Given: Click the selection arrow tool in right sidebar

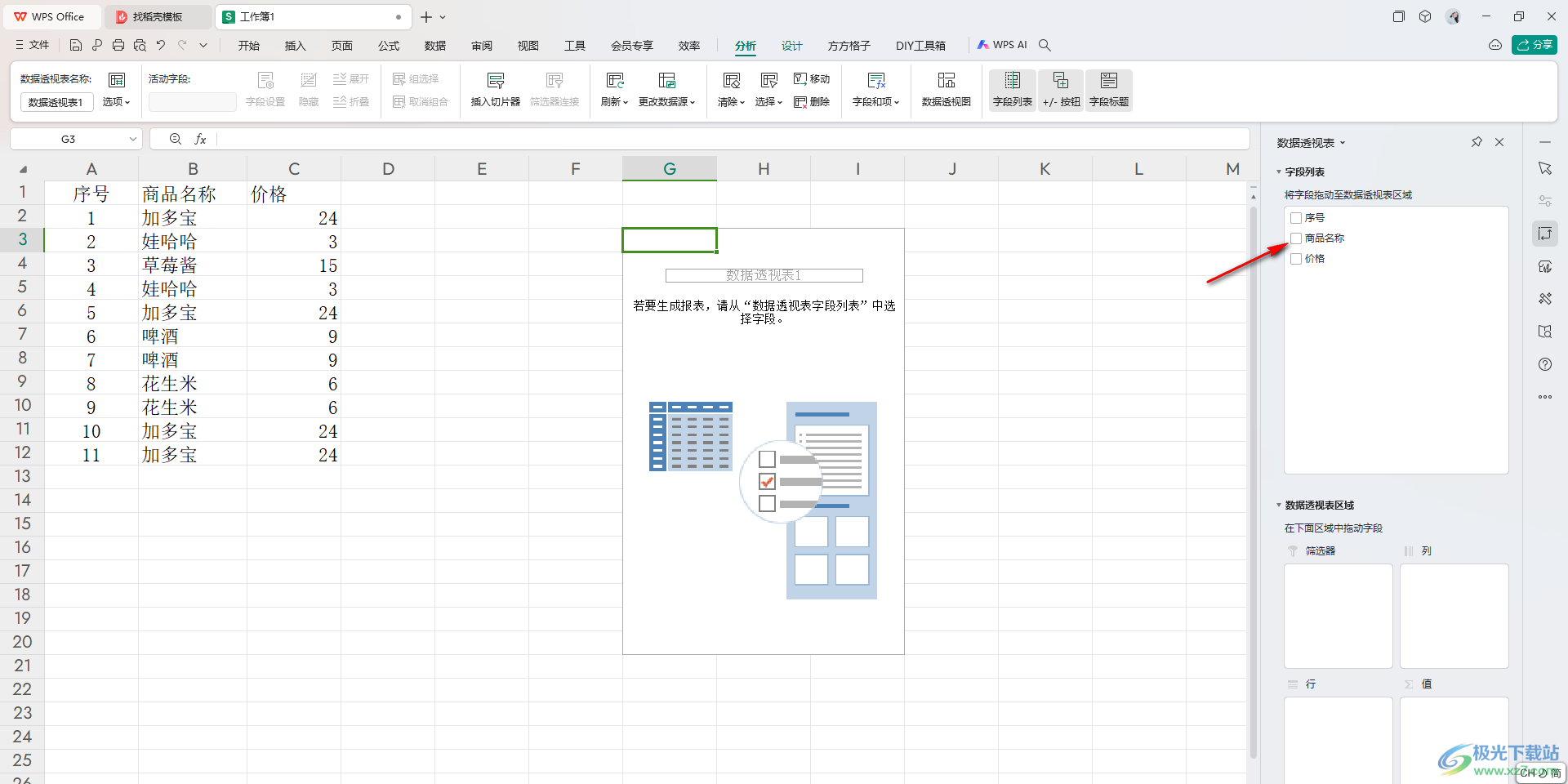Looking at the screenshot, I should point(1545,168).
